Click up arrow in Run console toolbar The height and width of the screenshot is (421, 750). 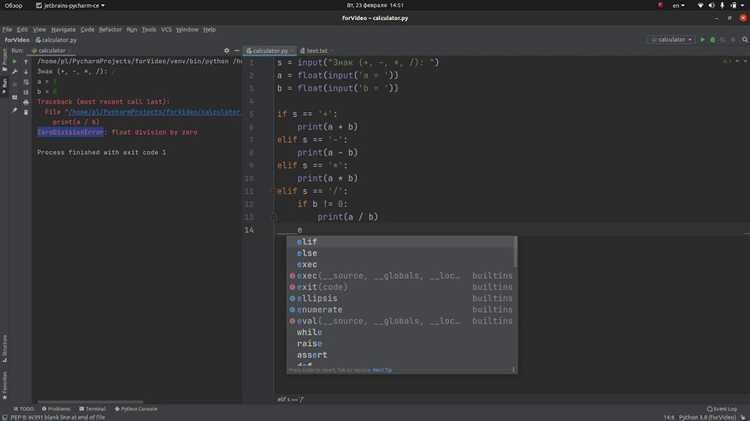coord(26,62)
